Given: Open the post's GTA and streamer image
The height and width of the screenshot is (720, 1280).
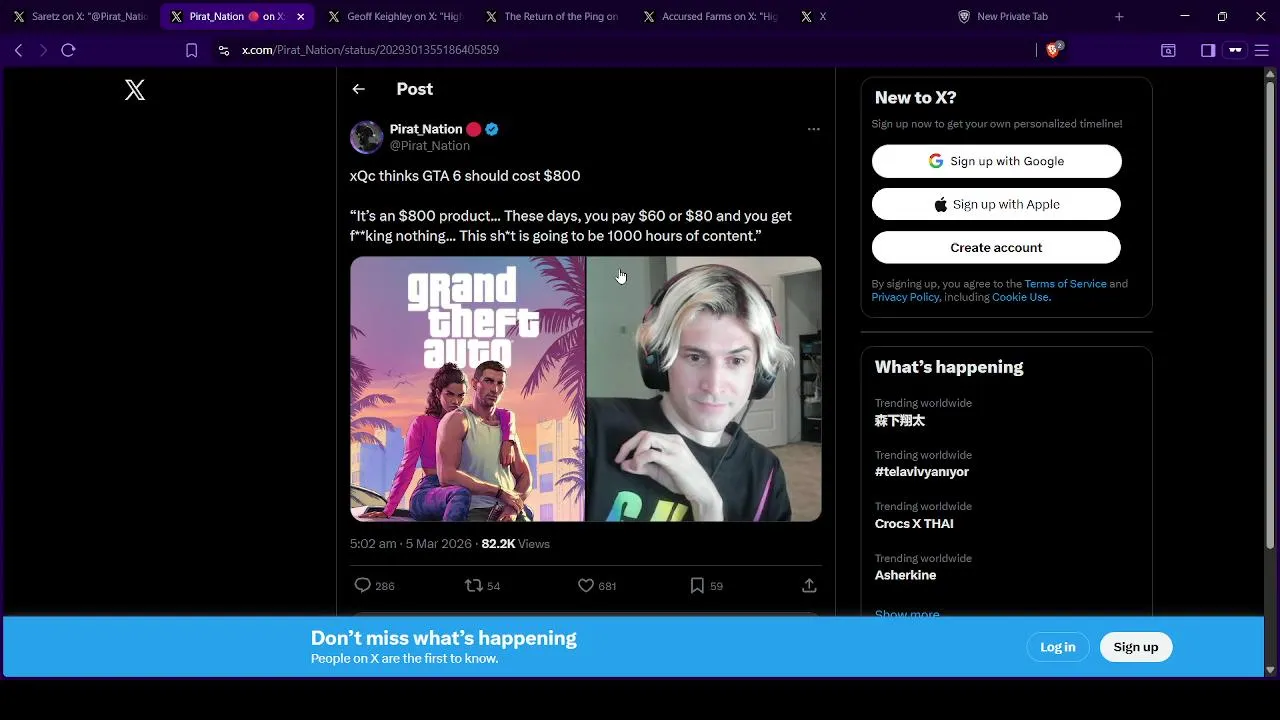Looking at the screenshot, I should pyautogui.click(x=586, y=389).
